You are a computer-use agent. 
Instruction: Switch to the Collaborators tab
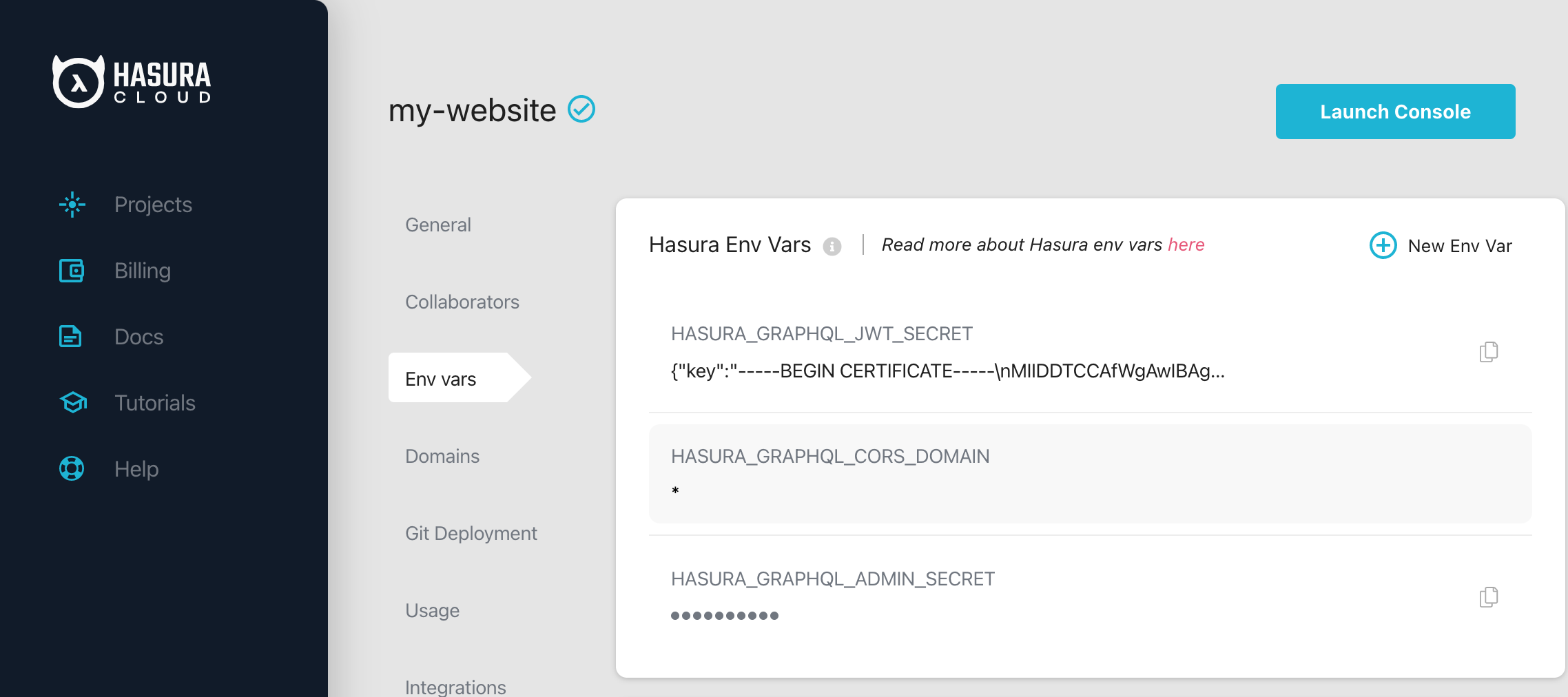462,302
